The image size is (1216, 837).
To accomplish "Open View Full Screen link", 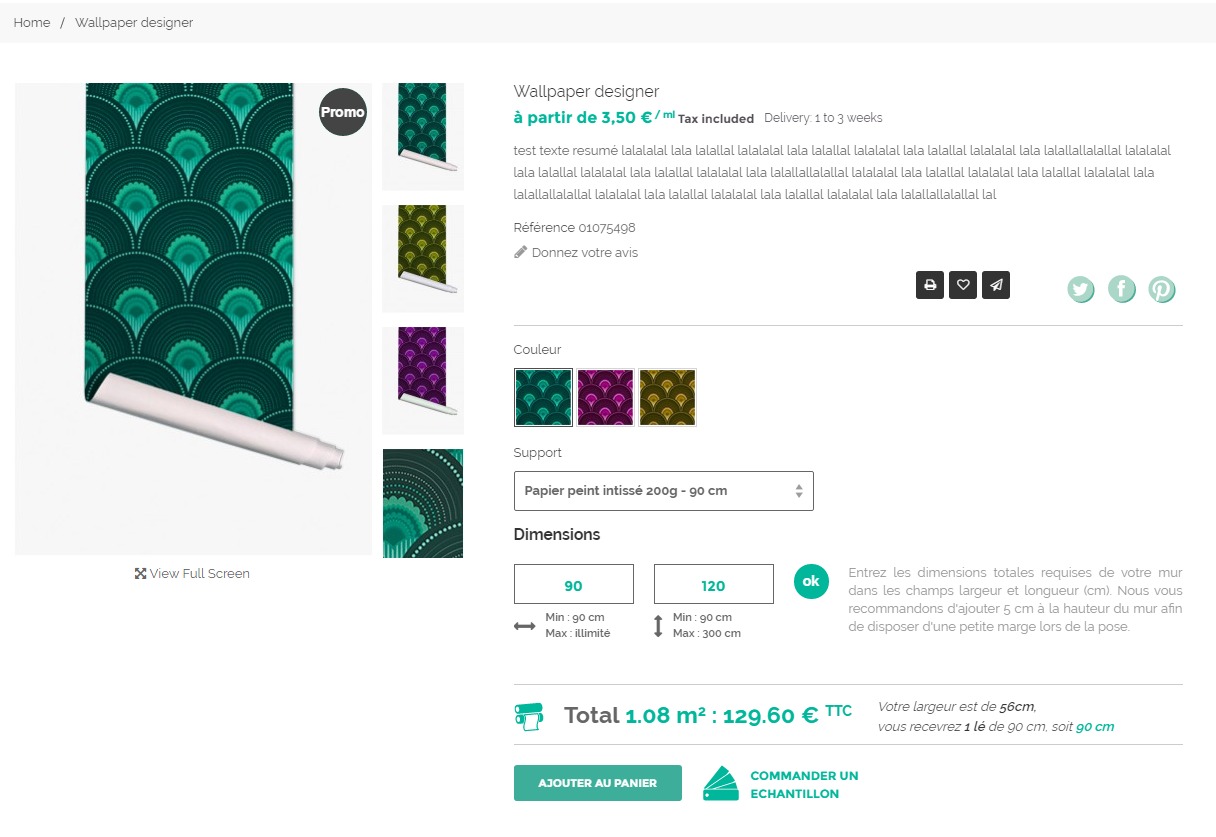I will [x=192, y=573].
